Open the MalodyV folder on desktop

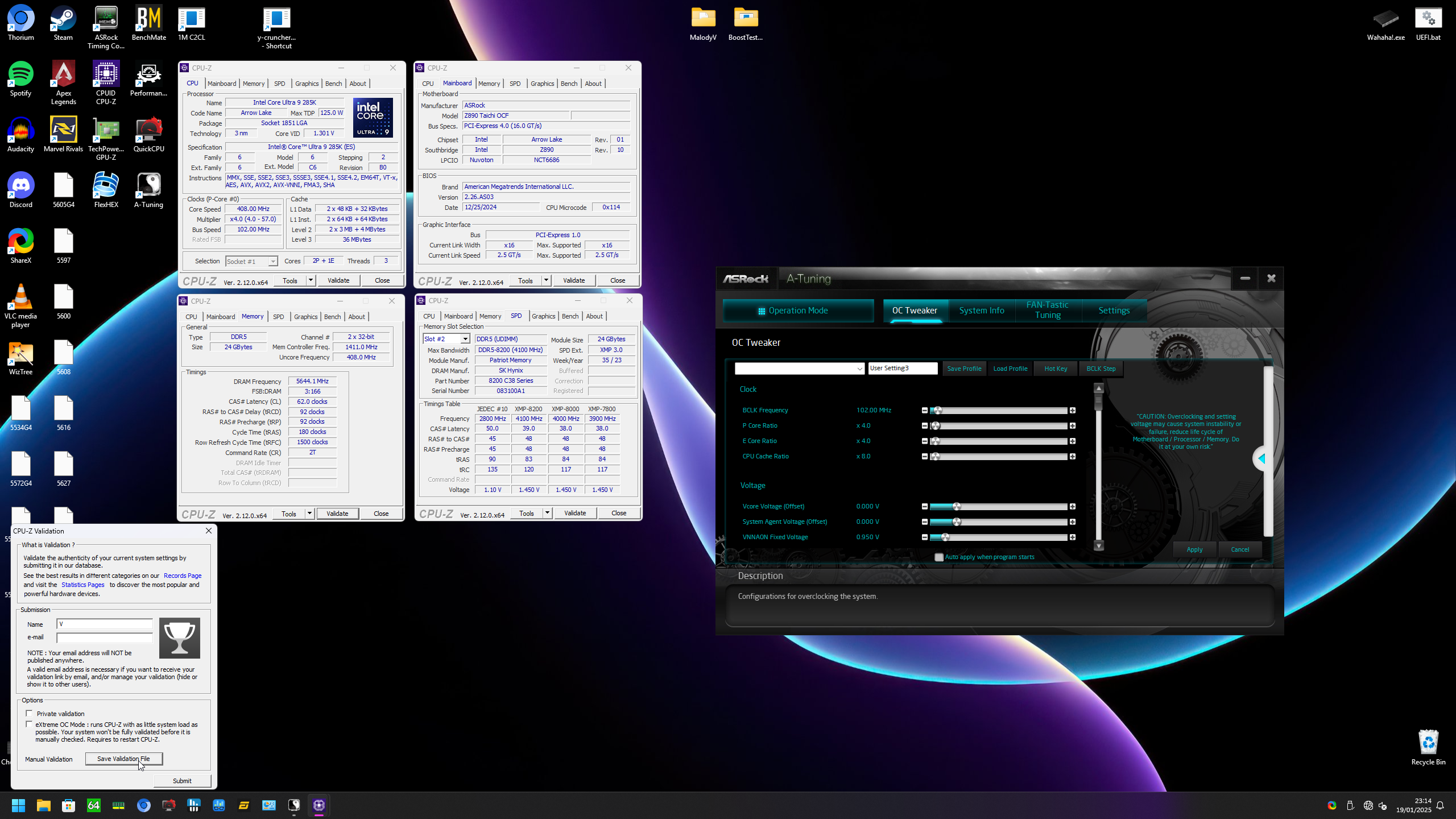coord(703,23)
